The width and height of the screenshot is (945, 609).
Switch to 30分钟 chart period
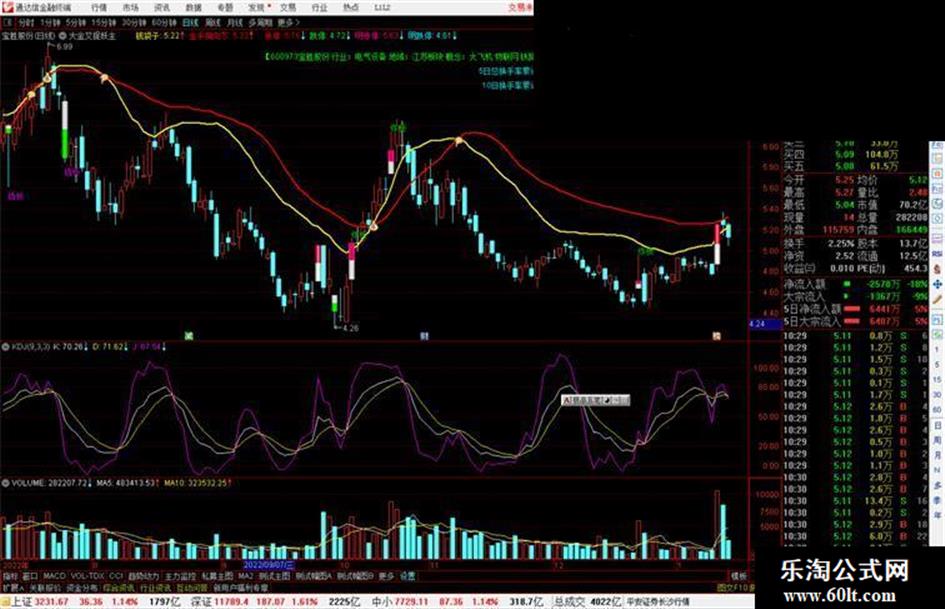coord(134,23)
